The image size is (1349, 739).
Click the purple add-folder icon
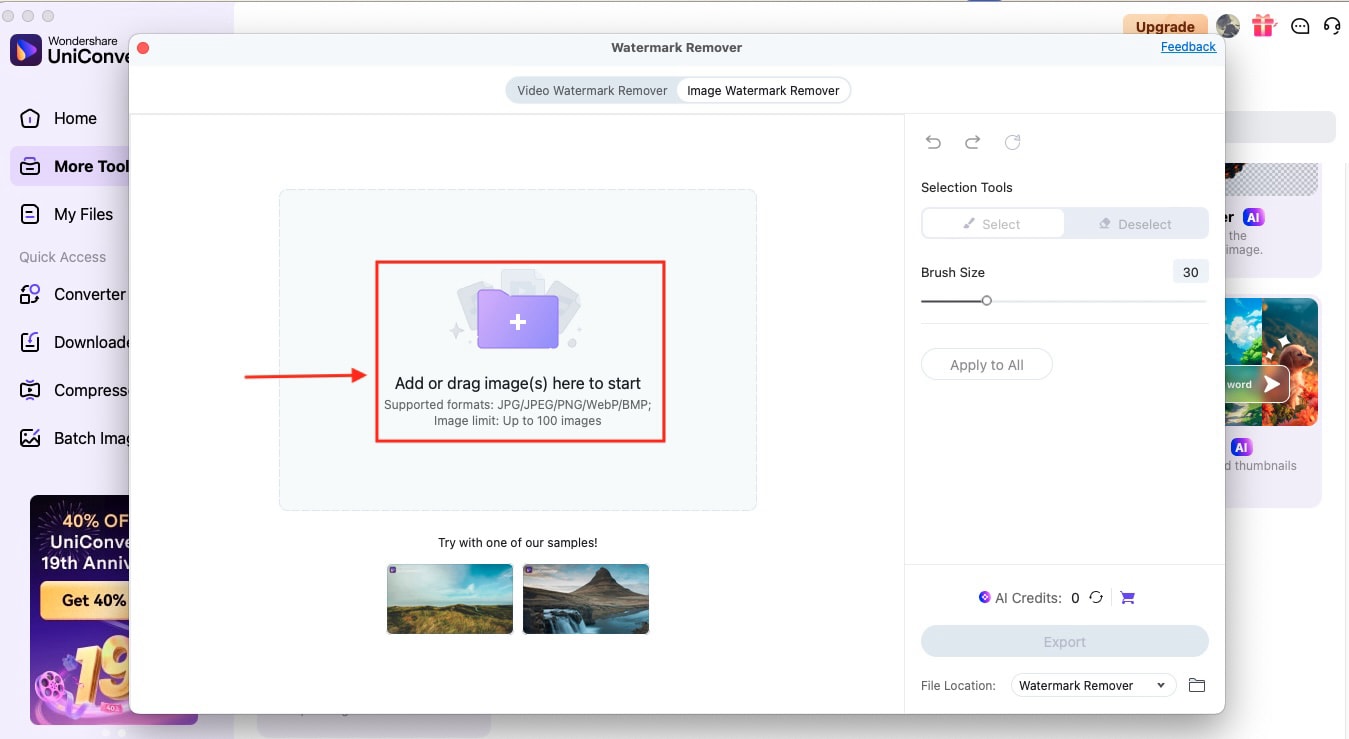pos(517,320)
